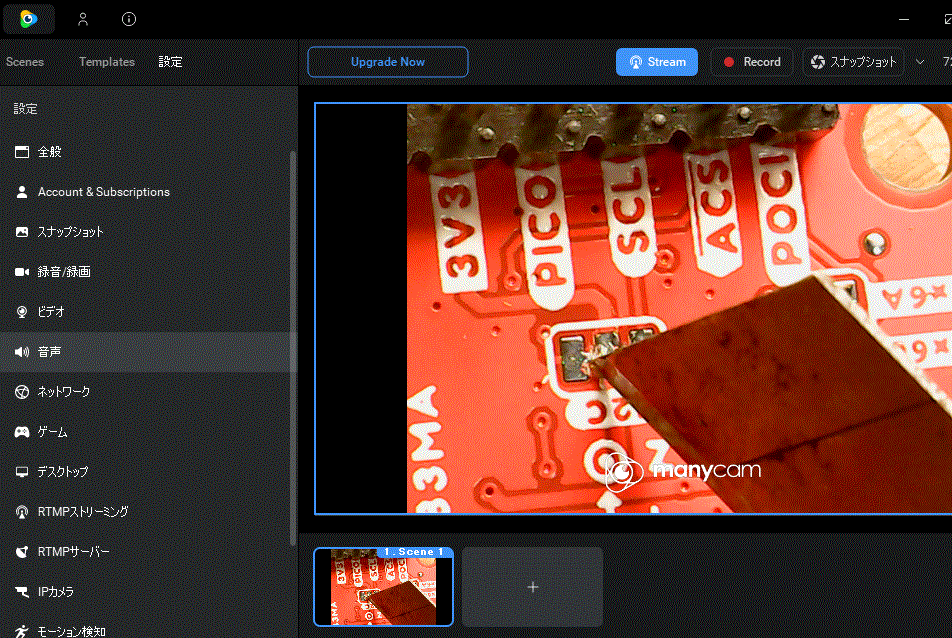Viewport: 952px width, 638px height.
Task: Open Account & Subscriptions settings
Action: tap(103, 192)
